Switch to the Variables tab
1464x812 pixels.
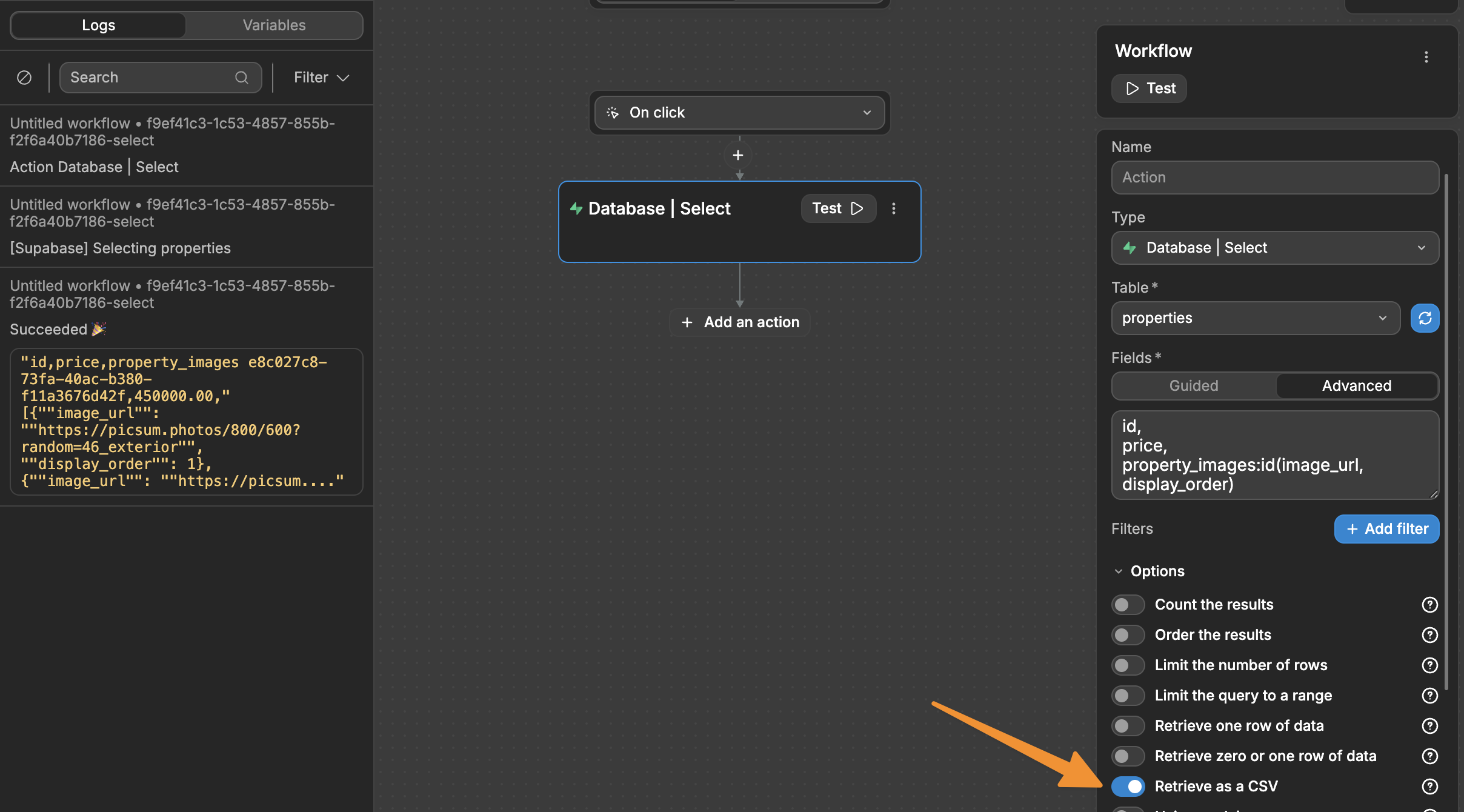[x=274, y=25]
